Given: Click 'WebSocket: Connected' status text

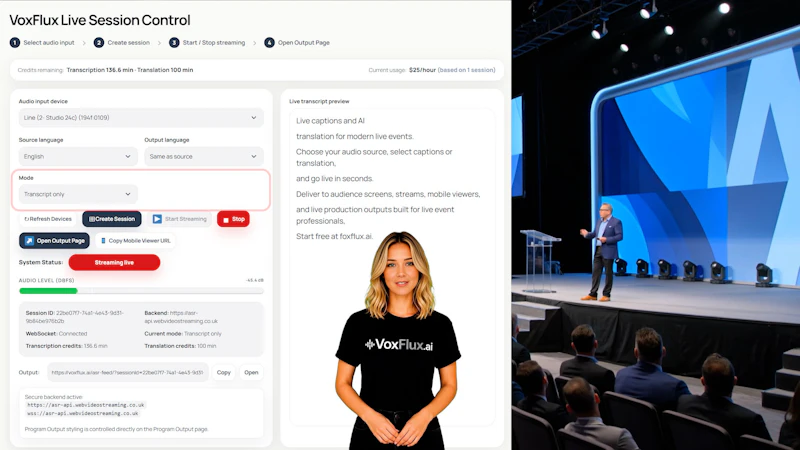Looking at the screenshot, I should click(x=57, y=334).
